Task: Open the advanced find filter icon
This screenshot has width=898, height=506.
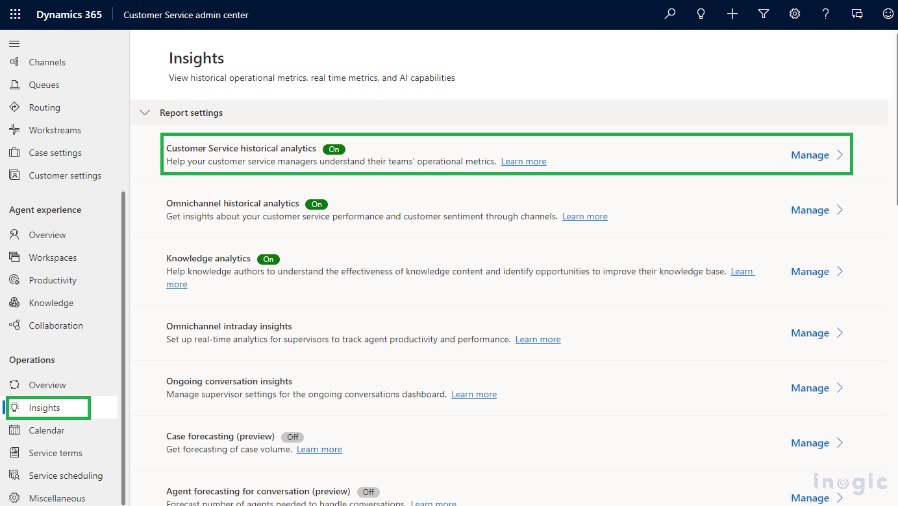Action: pyautogui.click(x=763, y=14)
